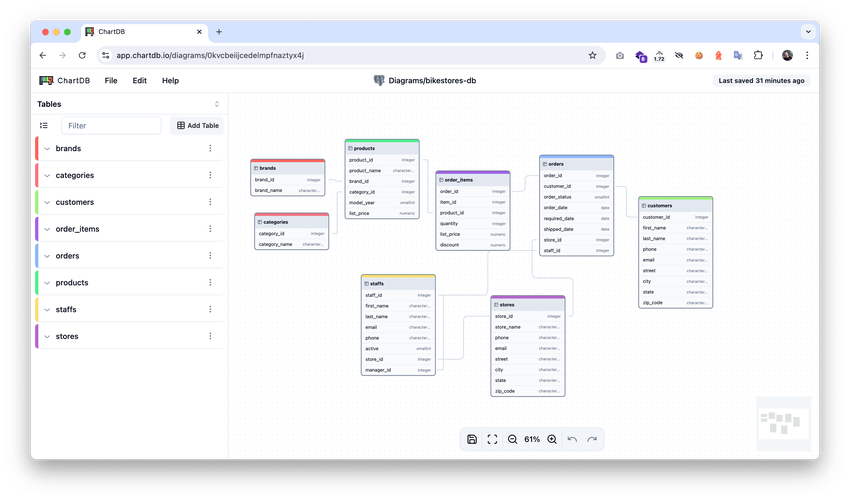
Task: Open three-dot menu for products table
Action: 210,283
